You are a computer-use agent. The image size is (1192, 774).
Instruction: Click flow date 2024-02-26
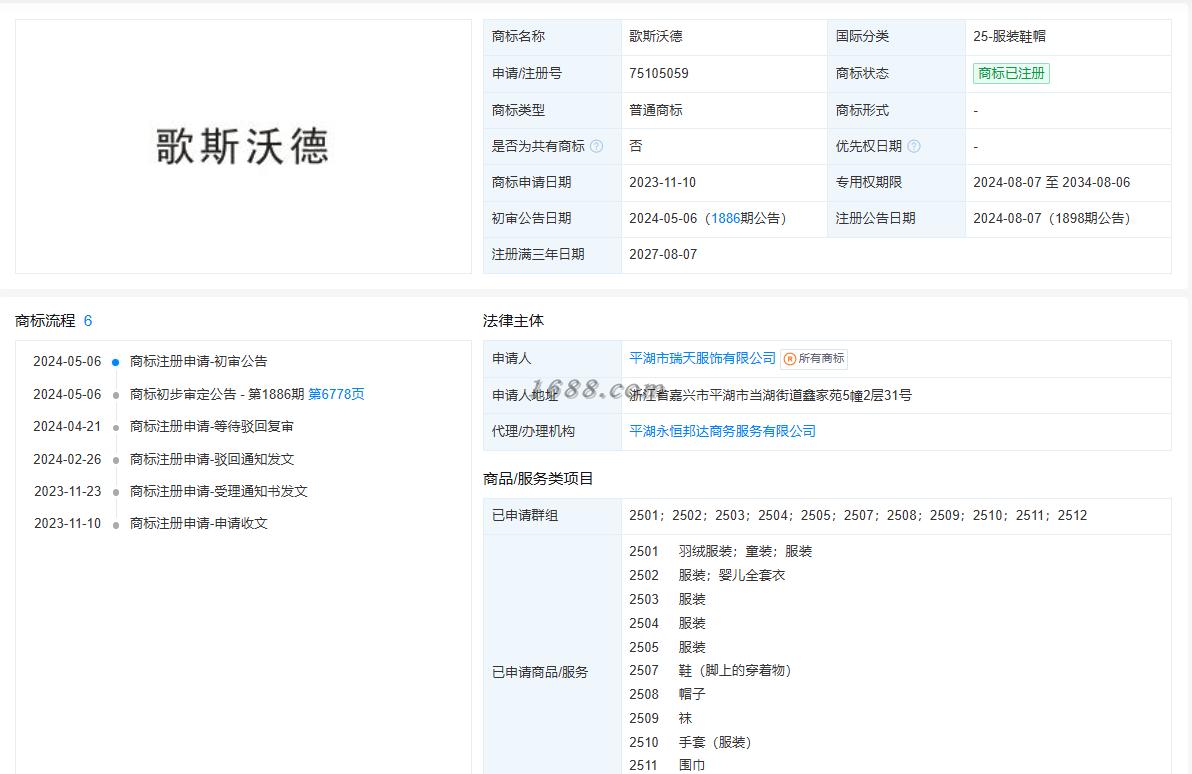[67, 459]
